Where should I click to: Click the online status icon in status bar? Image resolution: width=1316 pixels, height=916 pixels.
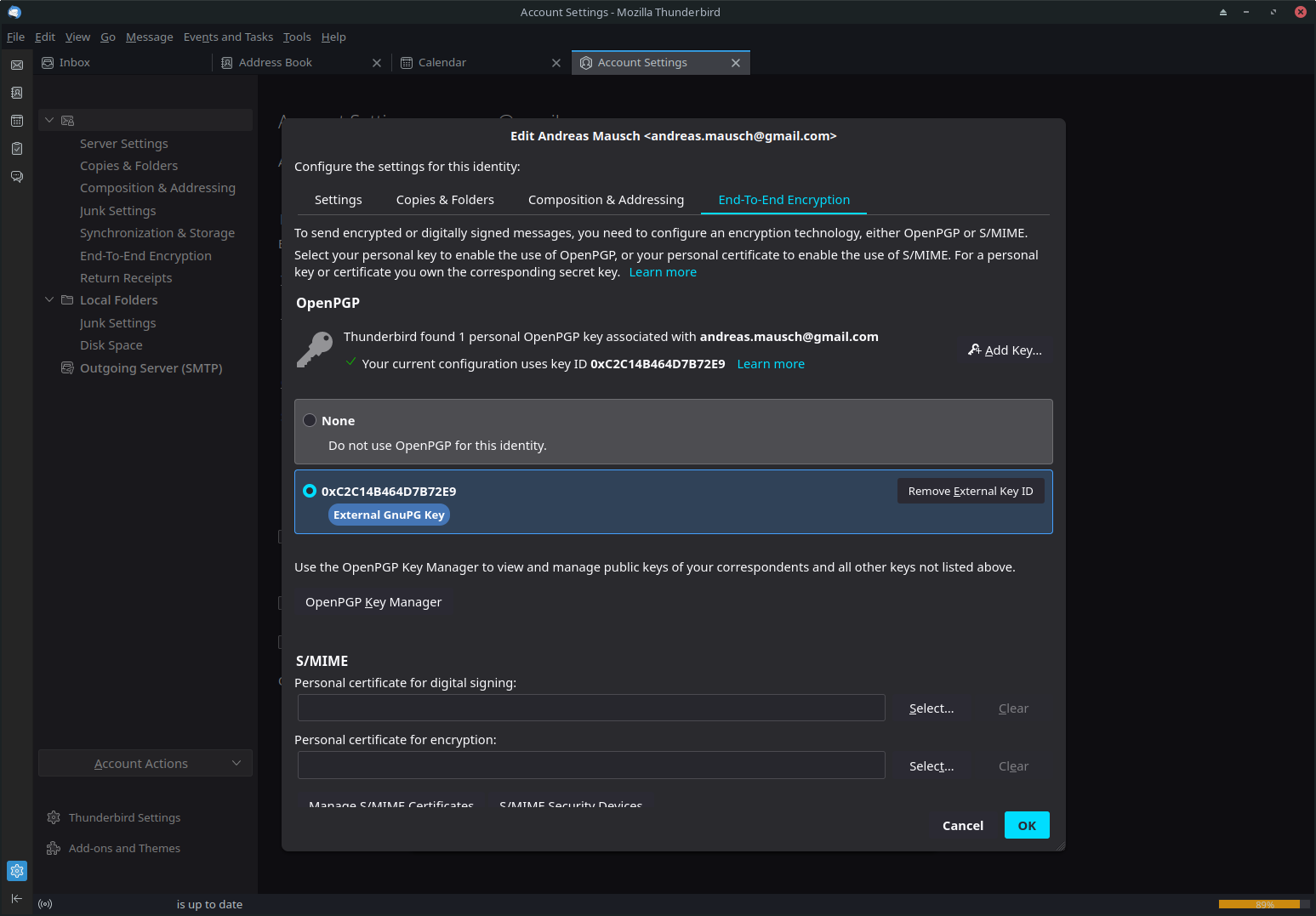point(45,904)
